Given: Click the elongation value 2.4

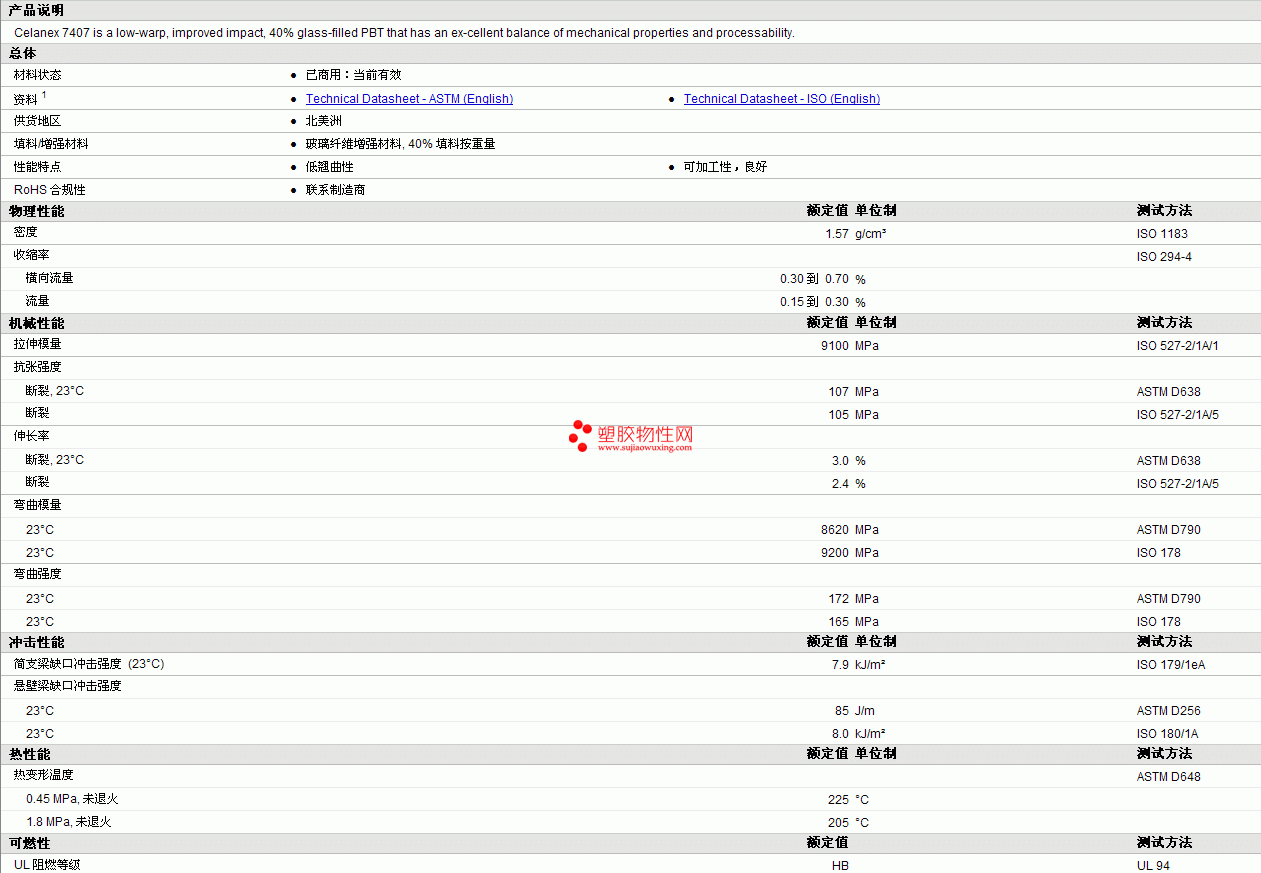Looking at the screenshot, I should tap(840, 484).
